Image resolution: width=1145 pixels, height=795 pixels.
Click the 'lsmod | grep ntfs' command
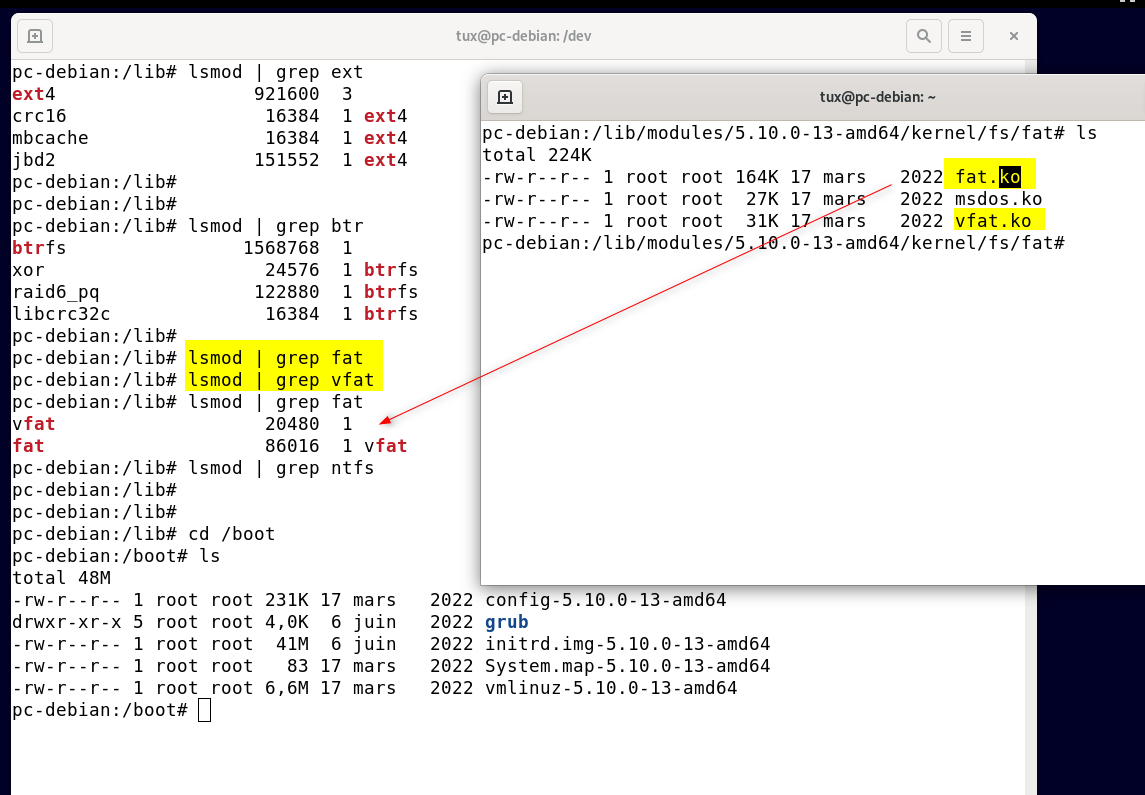[x=281, y=467]
